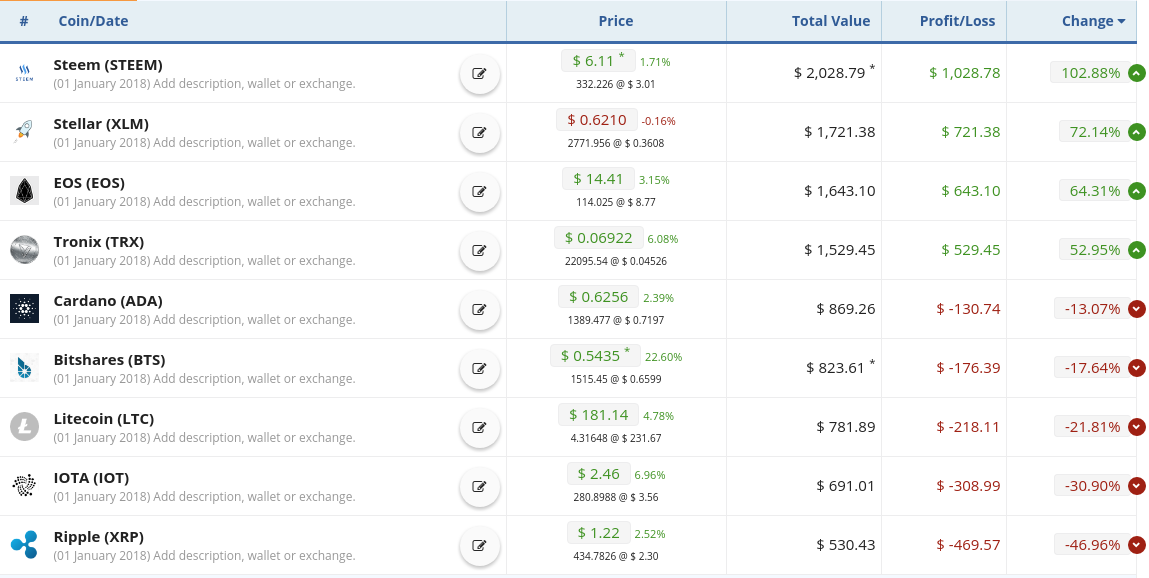Click the IOTA coin logo
1149x578 pixels.
(x=24, y=486)
